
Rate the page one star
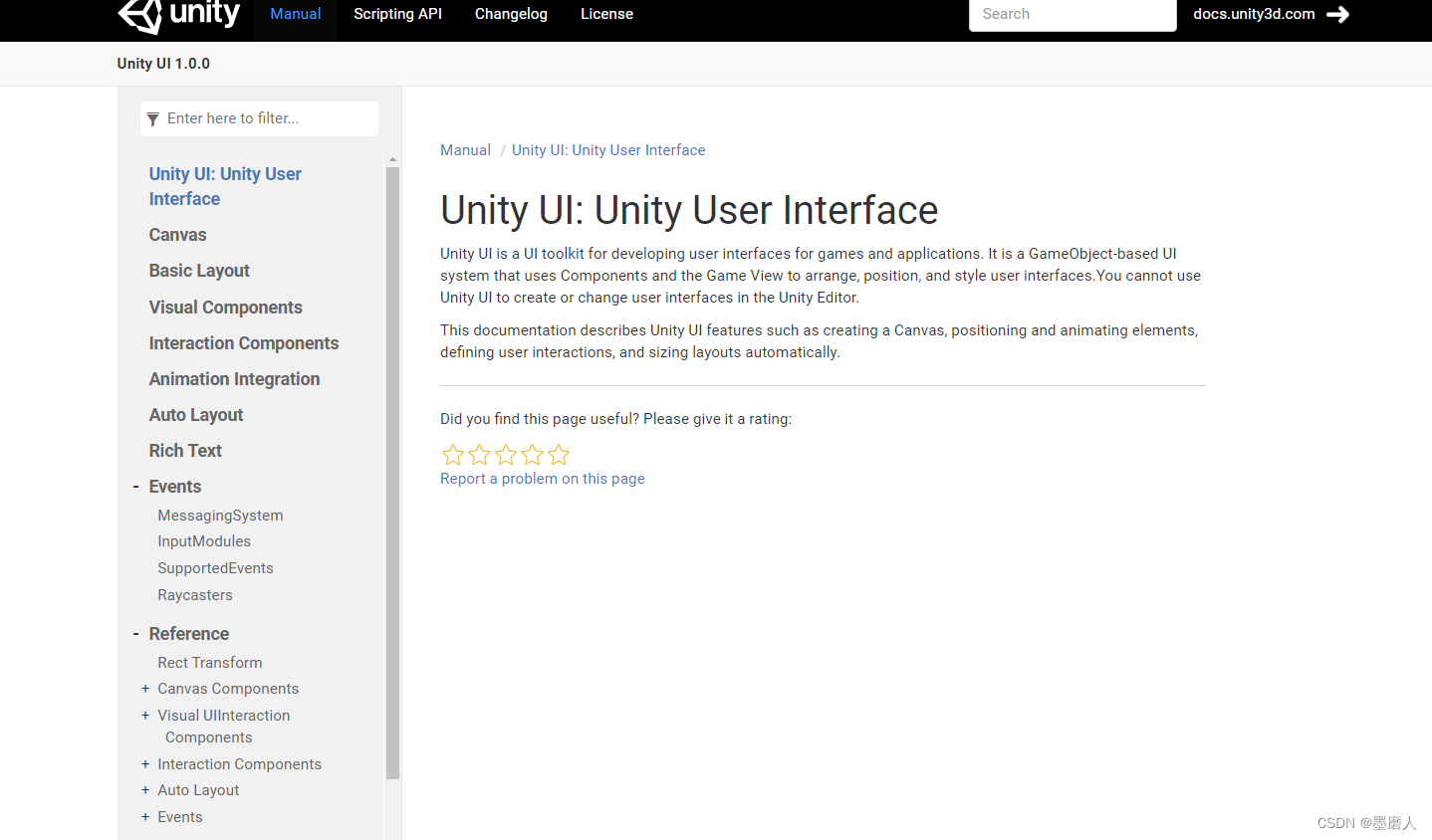pos(453,455)
